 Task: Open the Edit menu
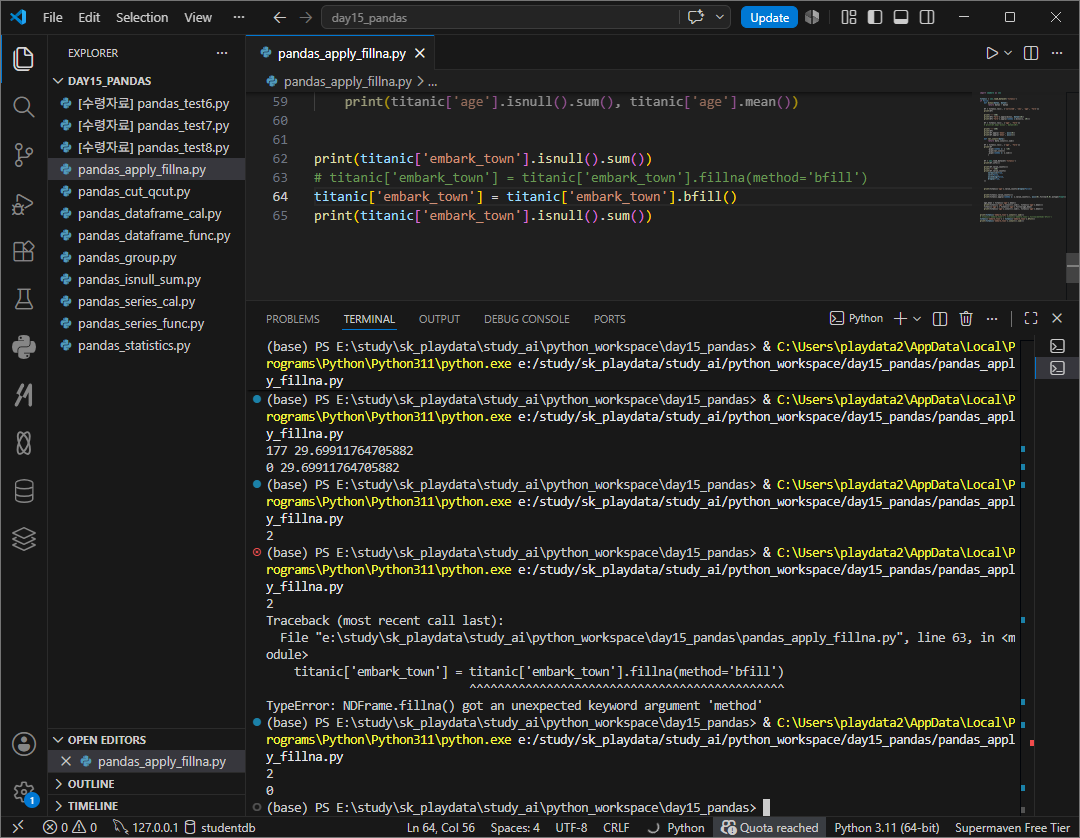(x=89, y=17)
